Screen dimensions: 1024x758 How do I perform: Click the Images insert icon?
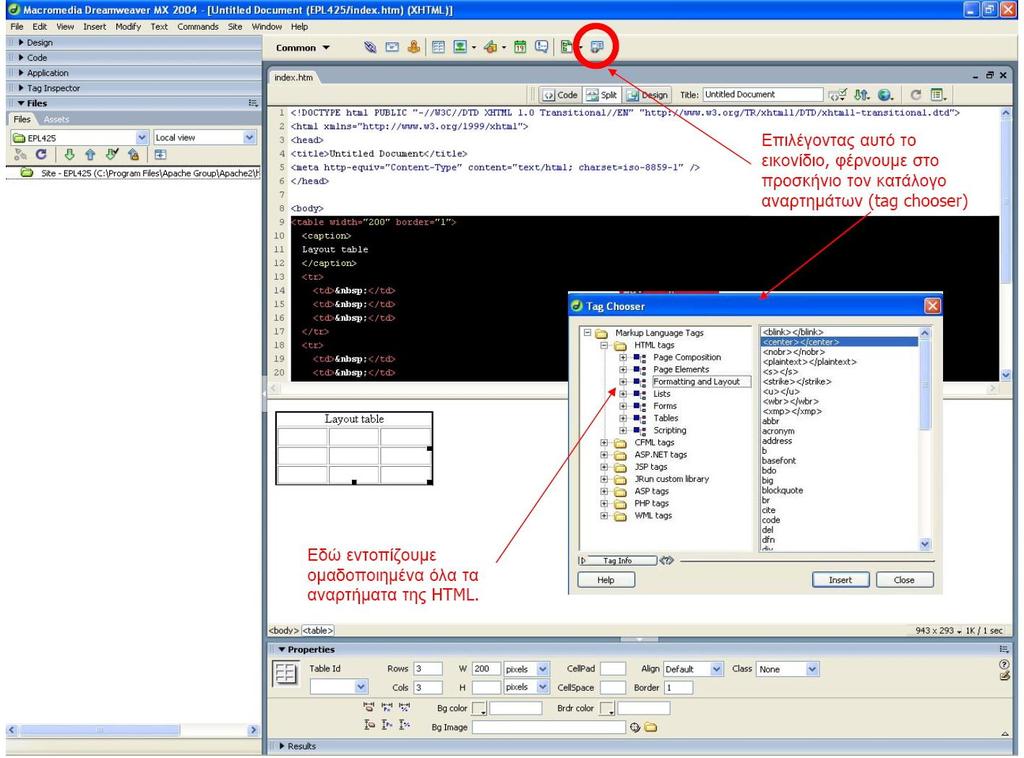pos(460,47)
